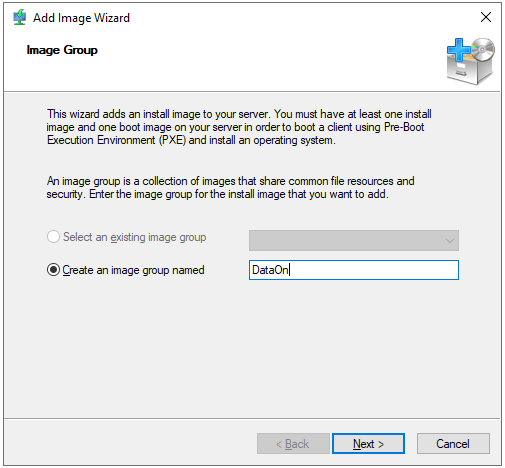Click the Select an existing image group label
This screenshot has width=505, height=468.
[135, 237]
